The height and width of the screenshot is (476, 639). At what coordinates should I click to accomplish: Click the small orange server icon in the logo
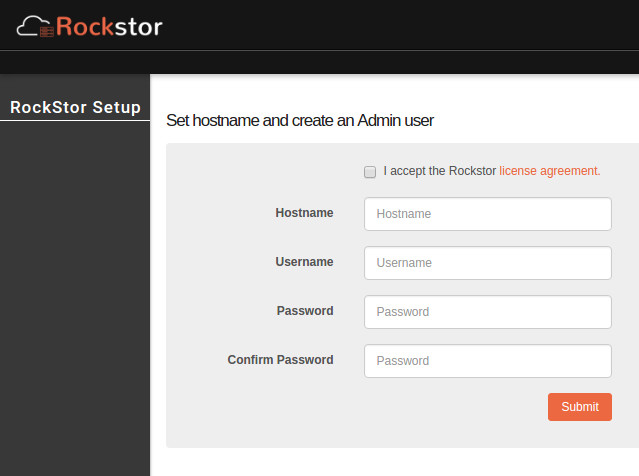(x=47, y=32)
